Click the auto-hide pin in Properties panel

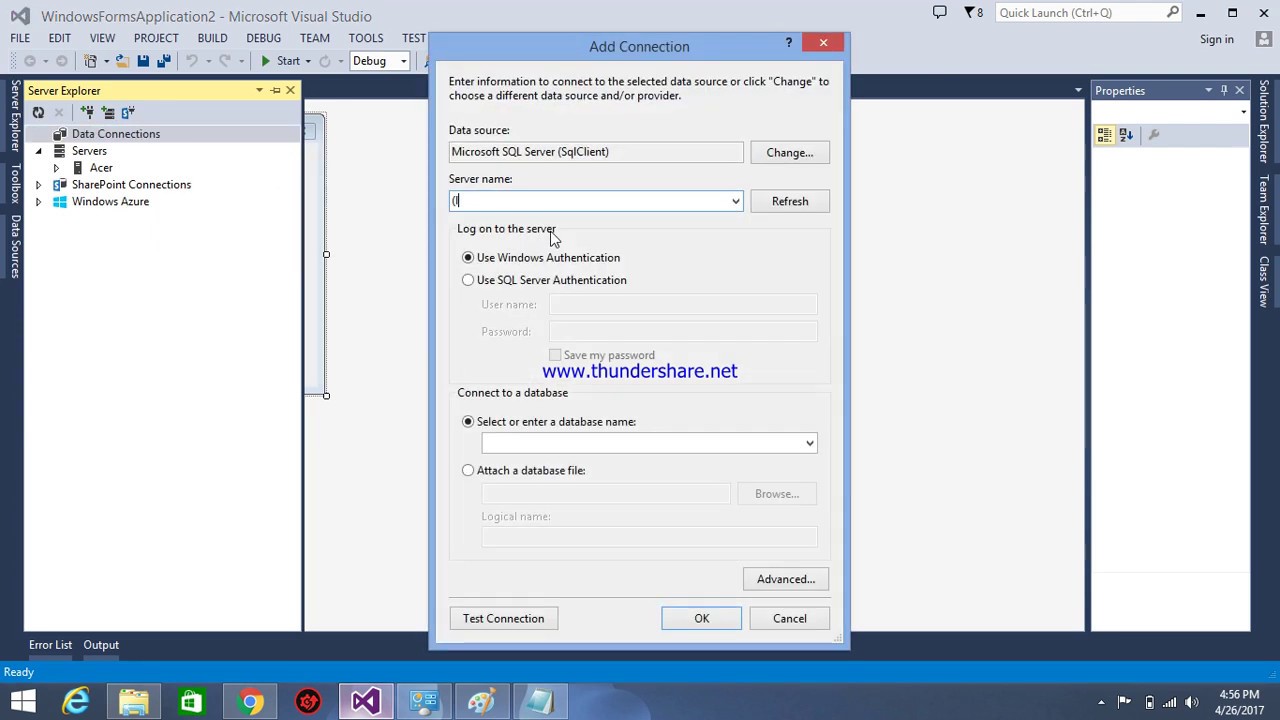1223,91
